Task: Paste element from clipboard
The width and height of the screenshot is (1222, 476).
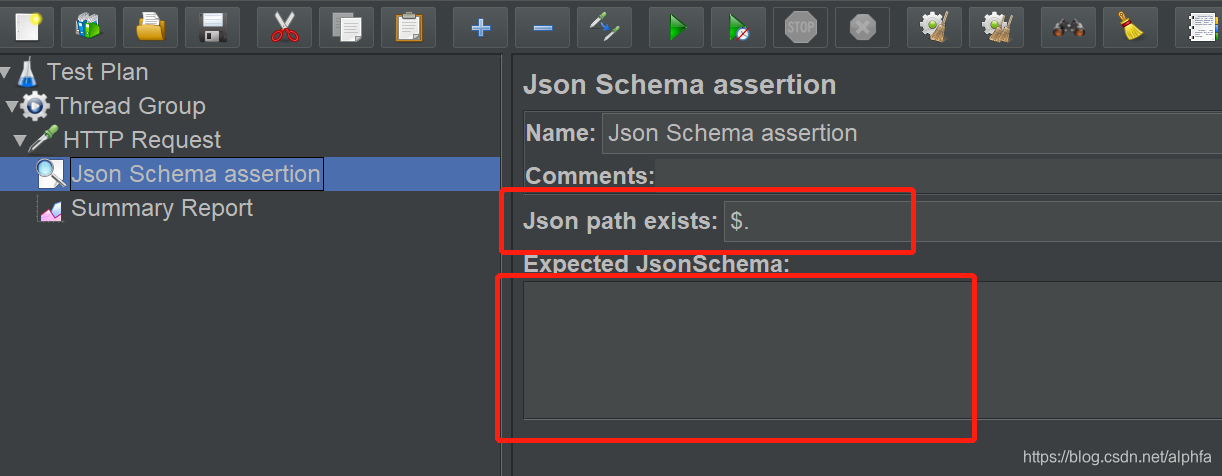Action: pyautogui.click(x=408, y=27)
